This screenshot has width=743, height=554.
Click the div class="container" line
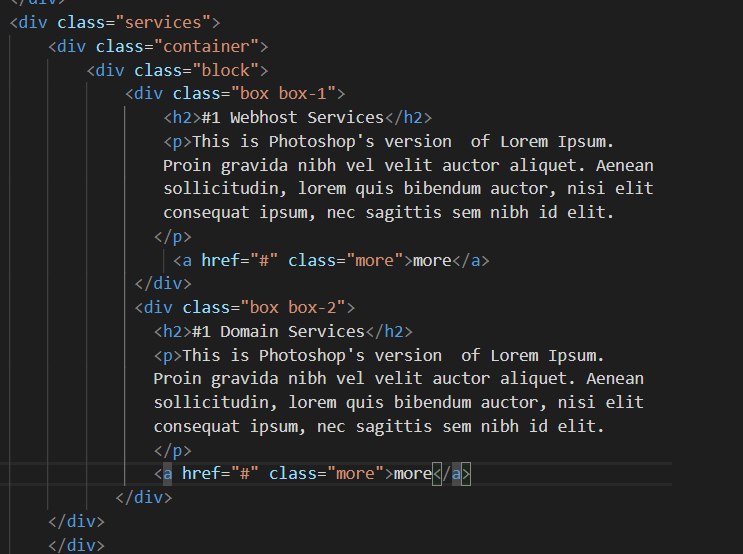tap(158, 46)
